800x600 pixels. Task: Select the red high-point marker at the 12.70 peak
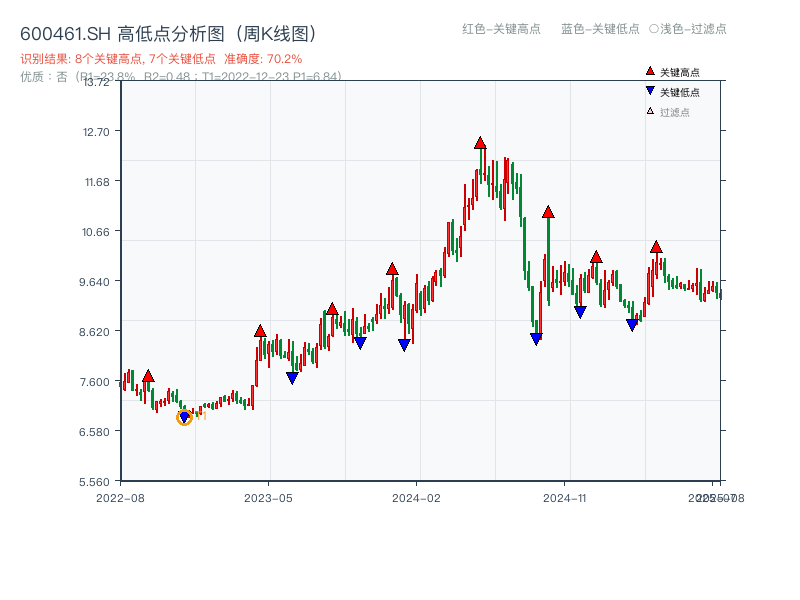(x=480, y=142)
